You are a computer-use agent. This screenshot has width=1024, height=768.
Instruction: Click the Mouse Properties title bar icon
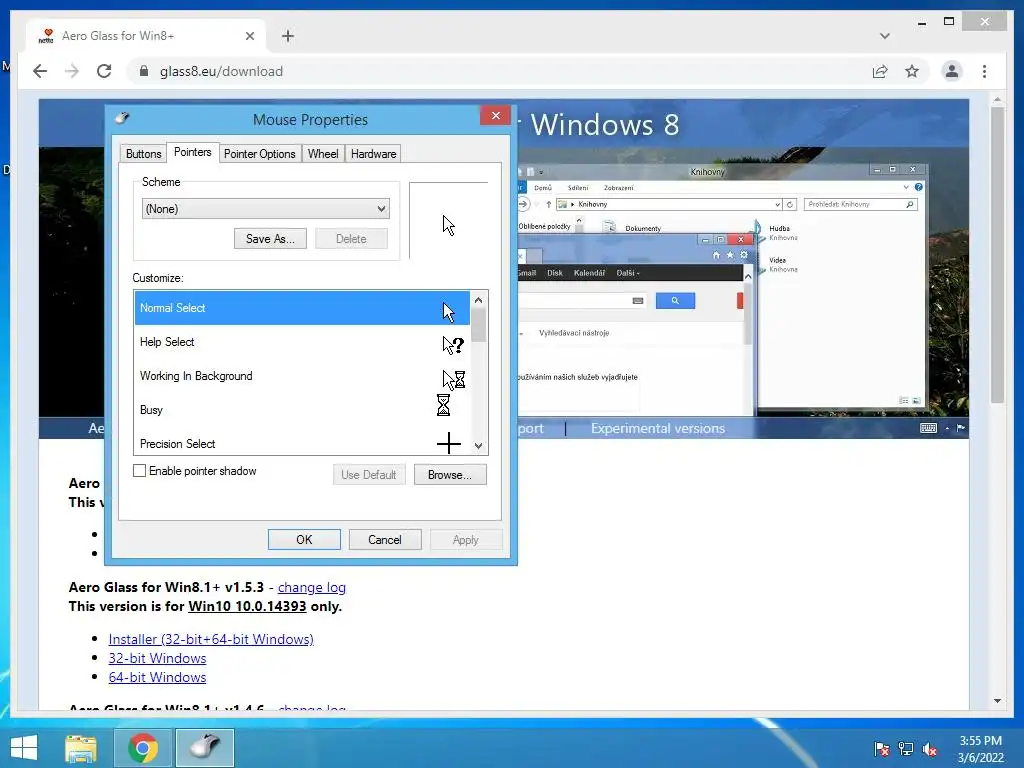[x=122, y=118]
